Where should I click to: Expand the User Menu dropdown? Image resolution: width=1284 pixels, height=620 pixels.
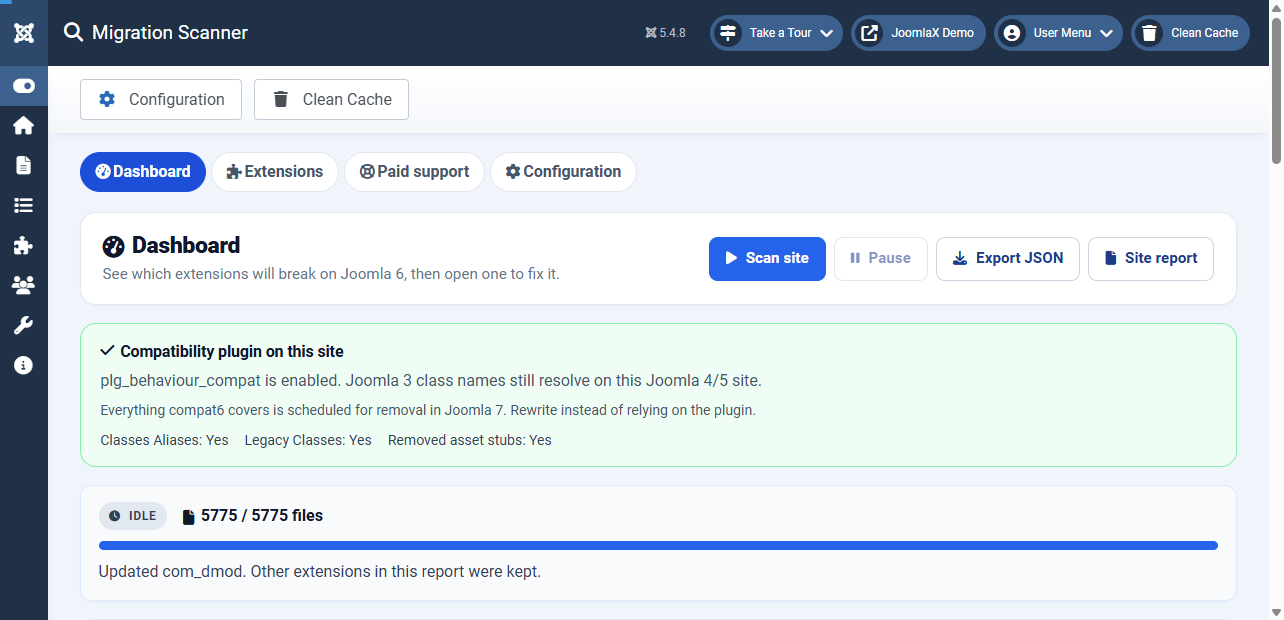(1059, 33)
